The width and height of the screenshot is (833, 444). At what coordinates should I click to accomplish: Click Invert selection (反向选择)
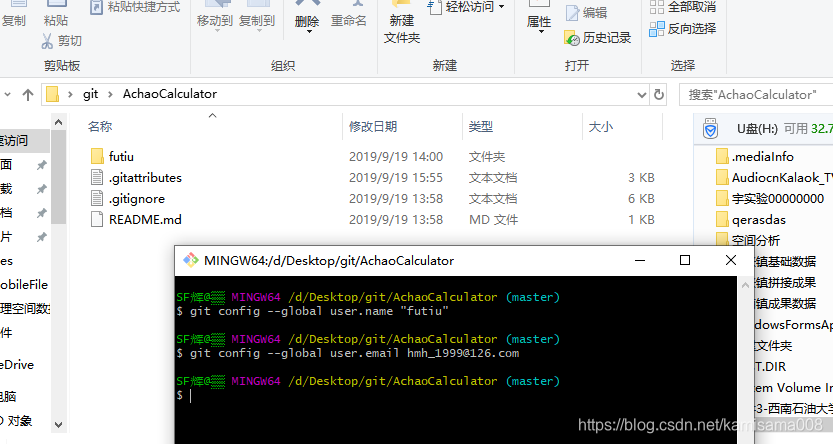click(683, 29)
